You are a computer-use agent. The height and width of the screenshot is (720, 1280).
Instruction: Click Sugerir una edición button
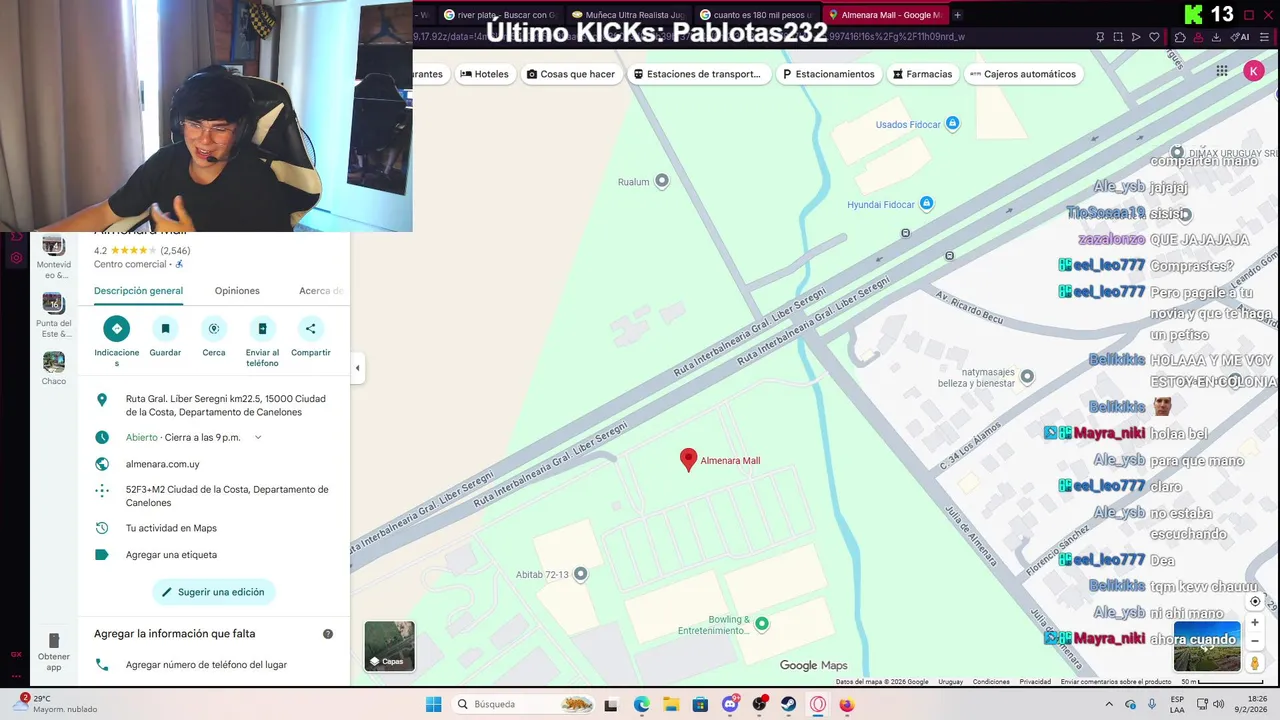[213, 592]
